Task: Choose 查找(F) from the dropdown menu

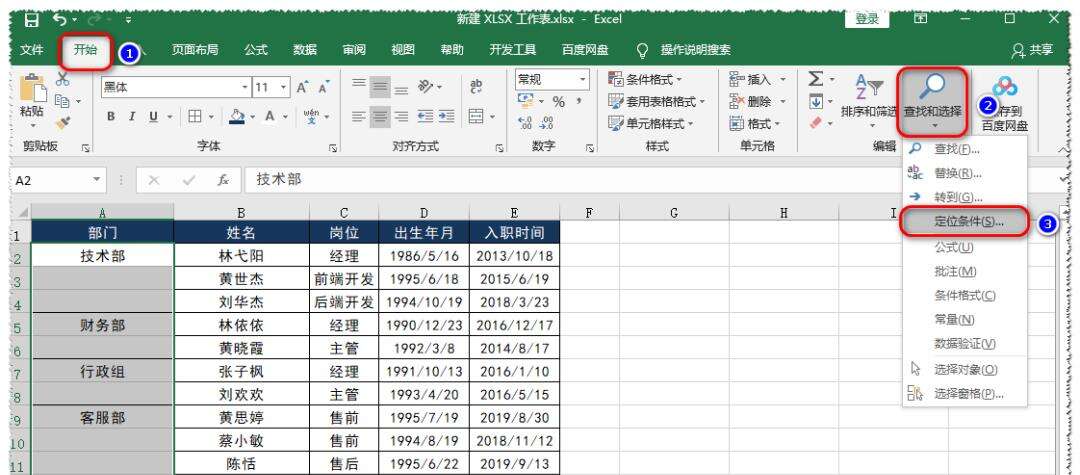Action: pyautogui.click(x=965, y=149)
